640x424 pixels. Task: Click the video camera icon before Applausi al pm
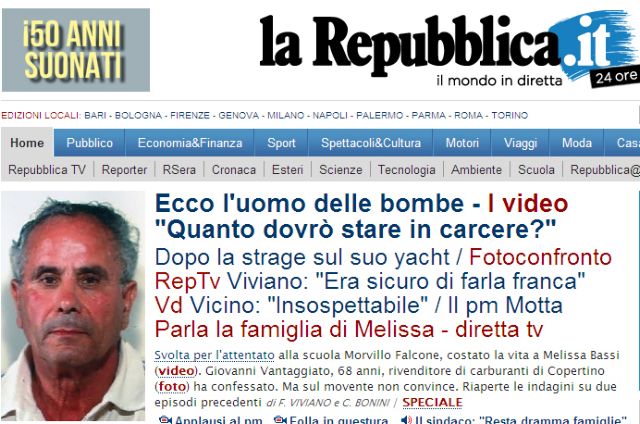pyautogui.click(x=165, y=420)
